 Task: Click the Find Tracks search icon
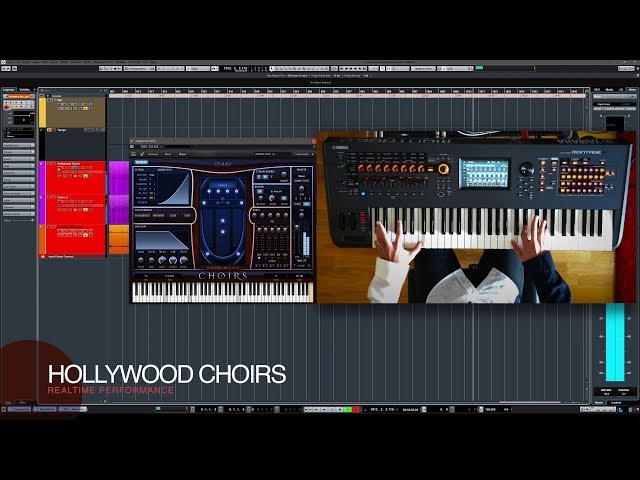105,91
